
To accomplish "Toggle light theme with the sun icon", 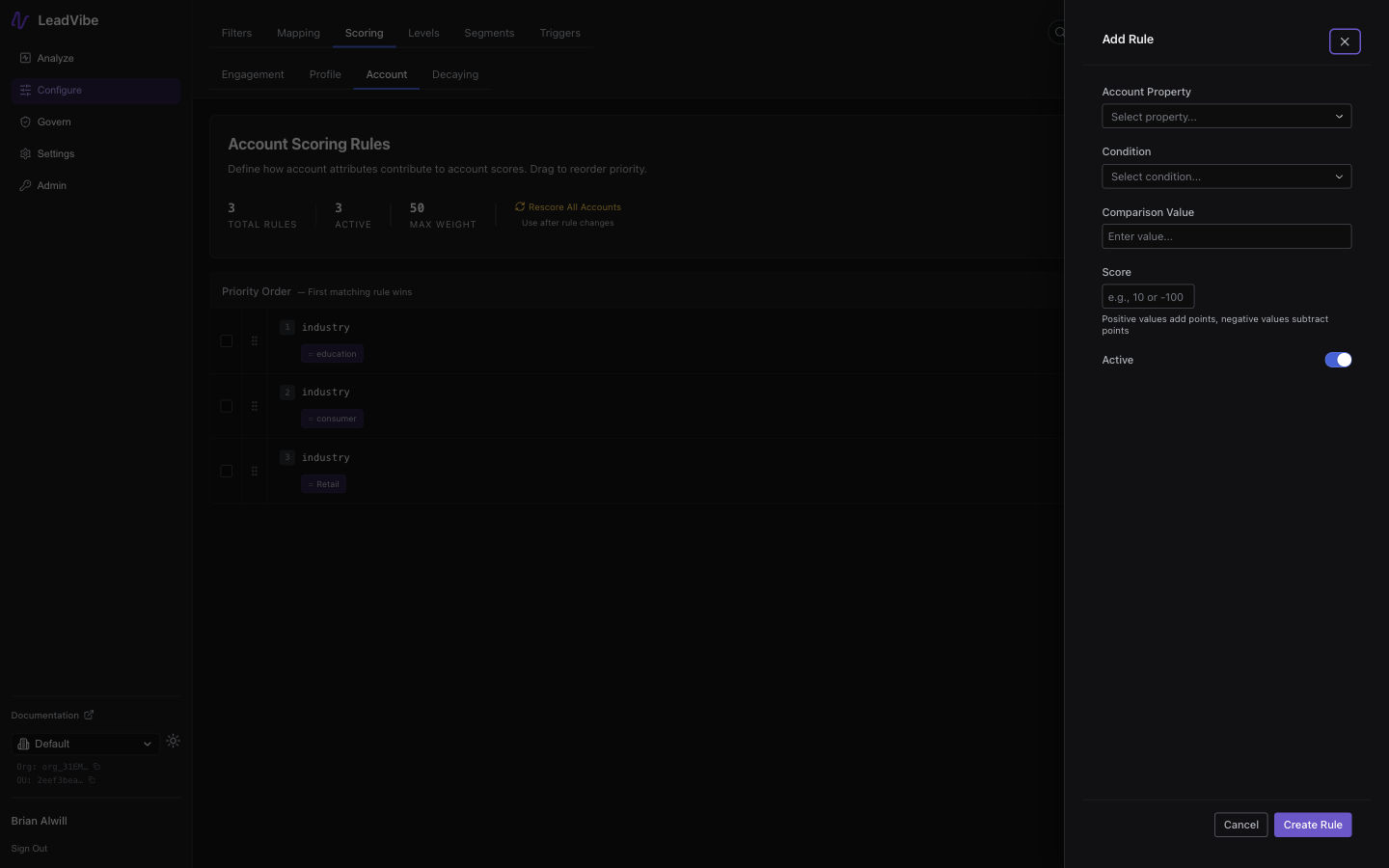I will pos(173,742).
